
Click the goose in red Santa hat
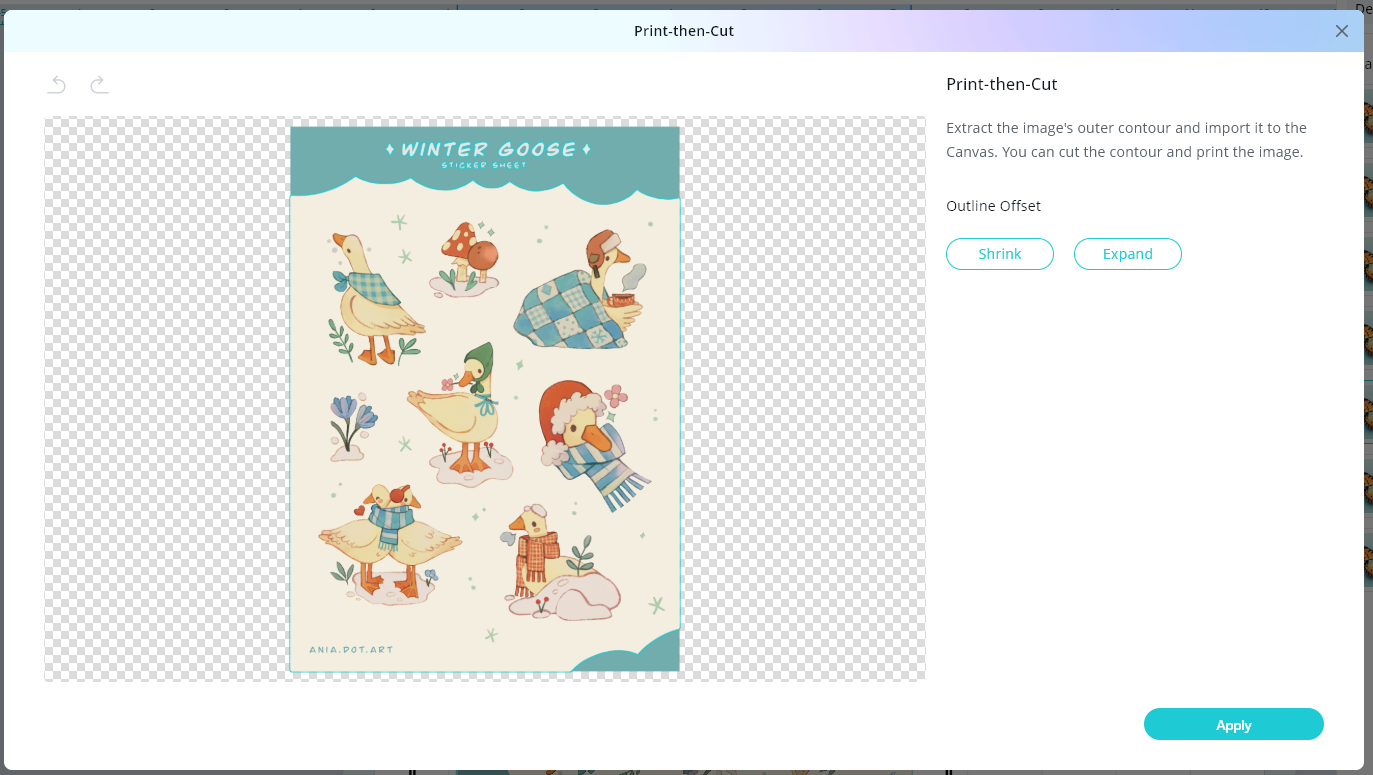tap(588, 440)
